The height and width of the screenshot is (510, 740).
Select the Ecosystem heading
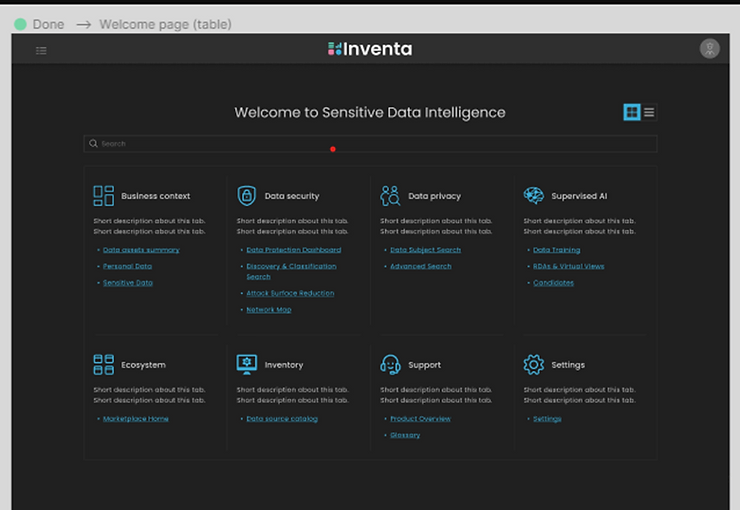tap(143, 365)
